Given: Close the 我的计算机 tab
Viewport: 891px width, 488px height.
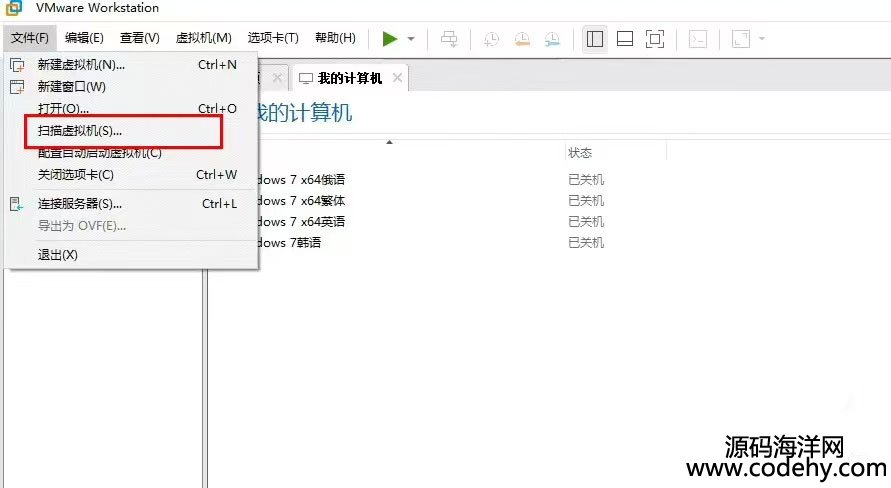Looking at the screenshot, I should coord(397,77).
